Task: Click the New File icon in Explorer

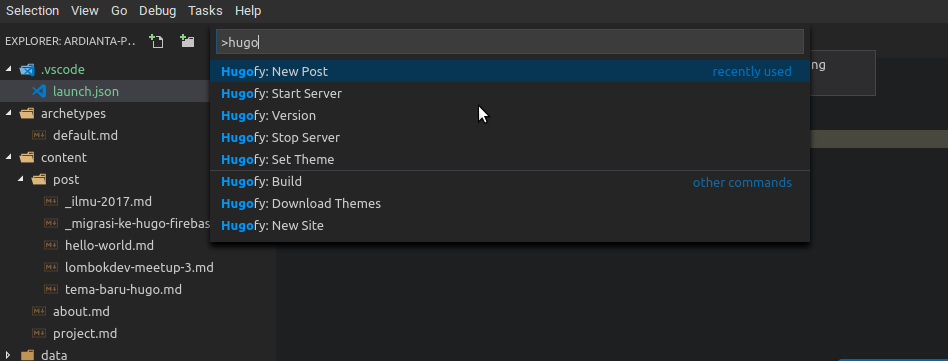Action: click(x=157, y=41)
